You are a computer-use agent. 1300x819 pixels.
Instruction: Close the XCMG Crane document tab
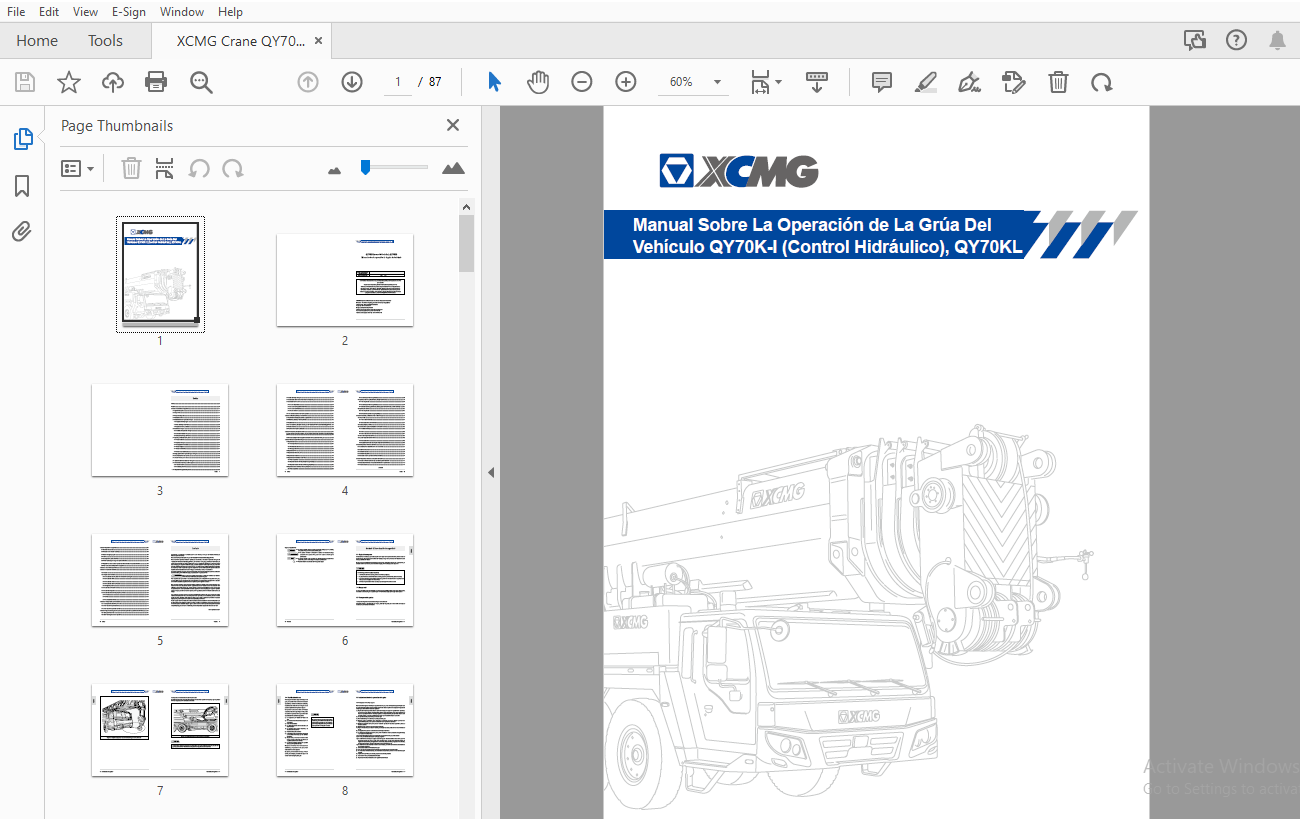318,41
